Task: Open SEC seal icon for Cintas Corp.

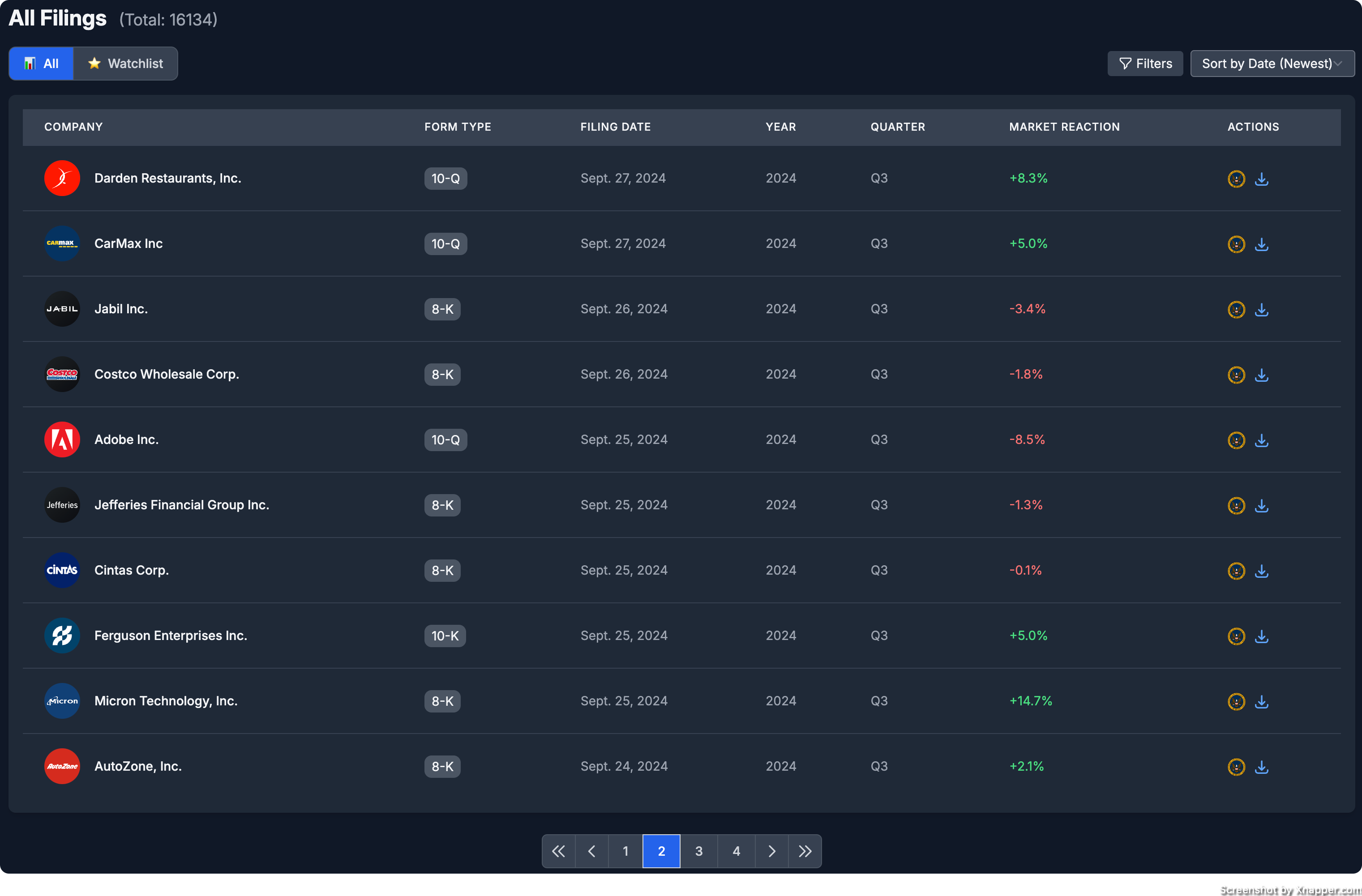Action: tap(1236, 571)
